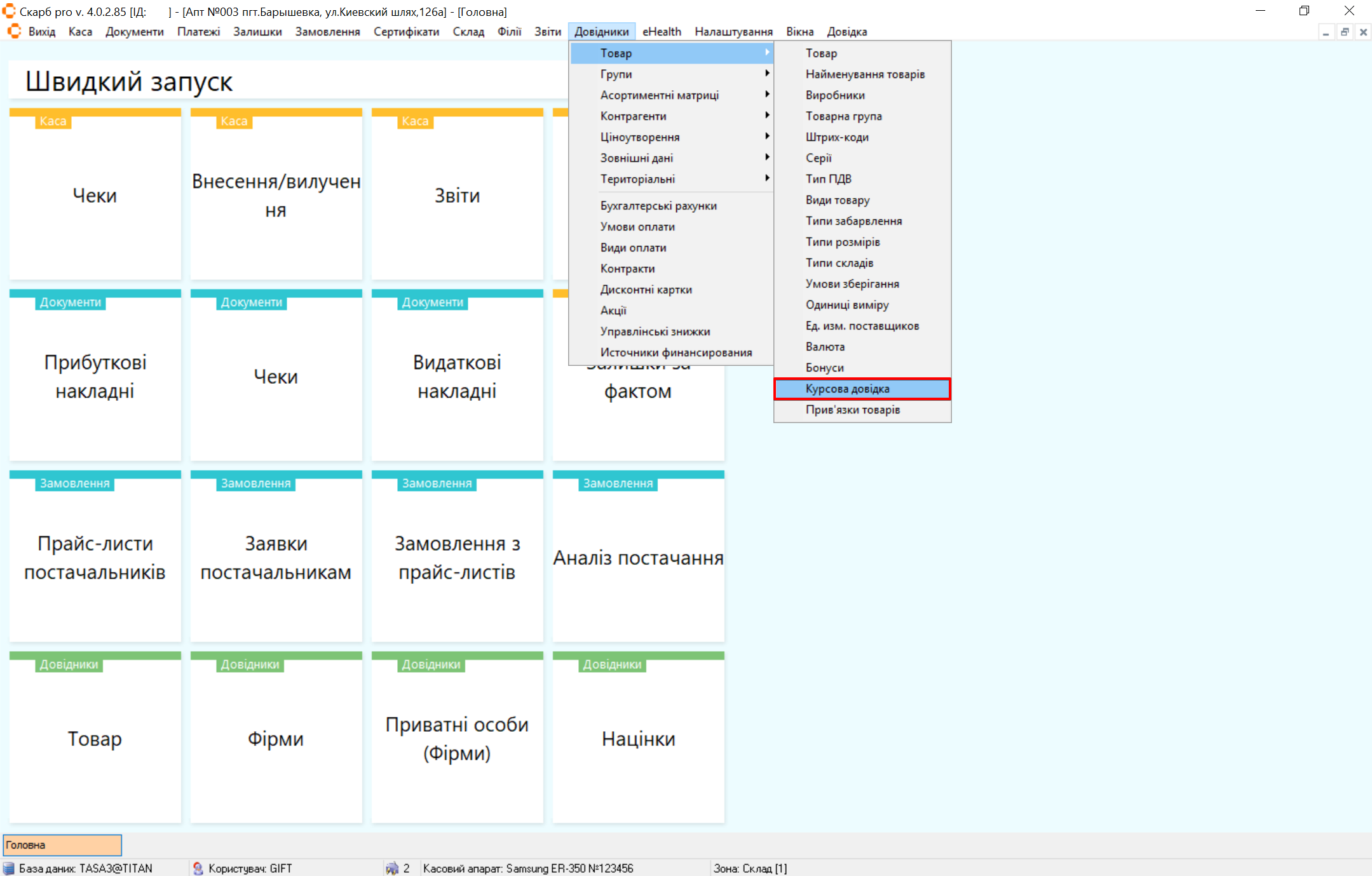Click the inner window restore icon
The image size is (1372, 876).
[x=1344, y=32]
